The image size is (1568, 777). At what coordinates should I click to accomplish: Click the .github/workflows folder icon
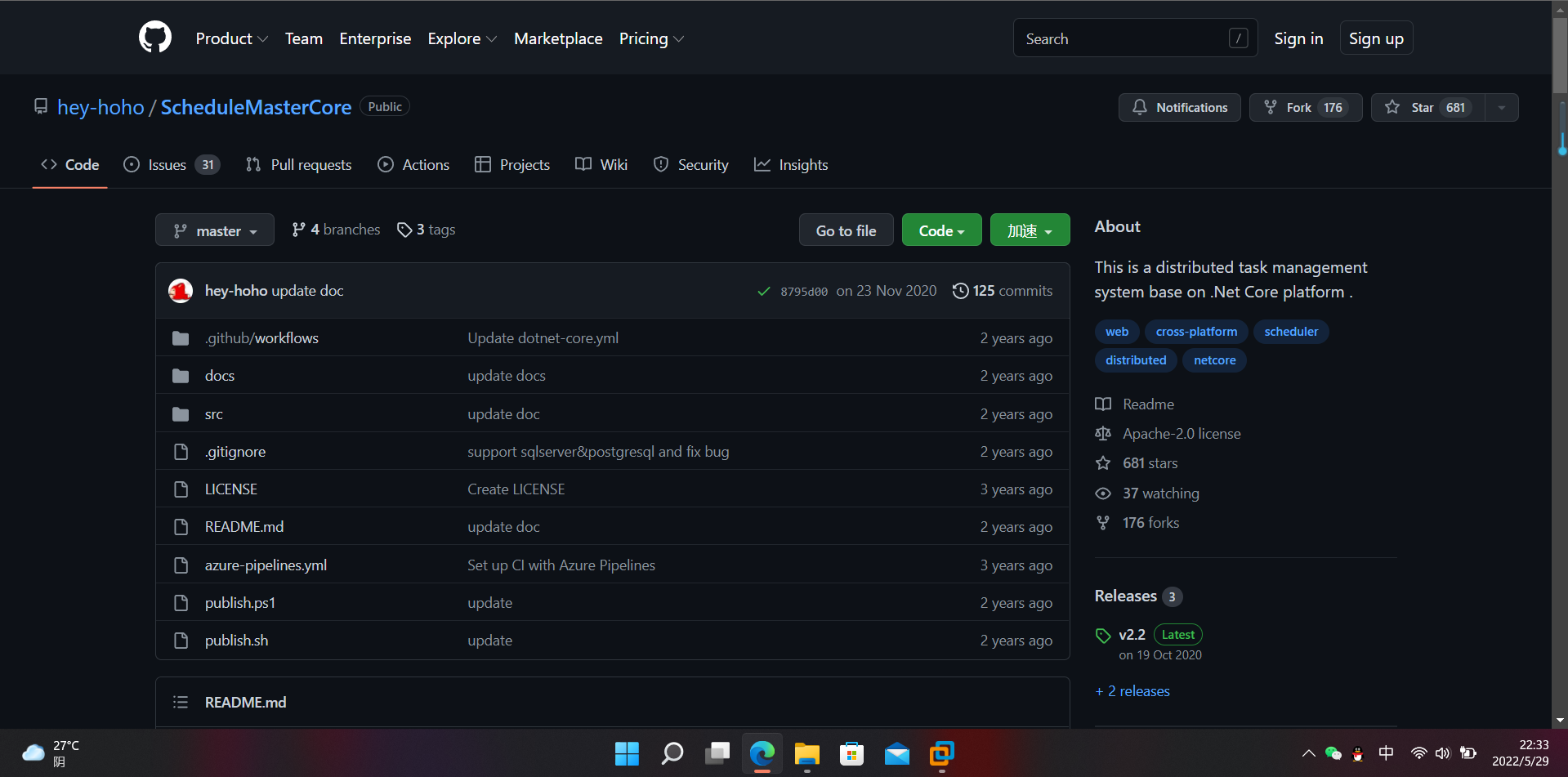181,338
